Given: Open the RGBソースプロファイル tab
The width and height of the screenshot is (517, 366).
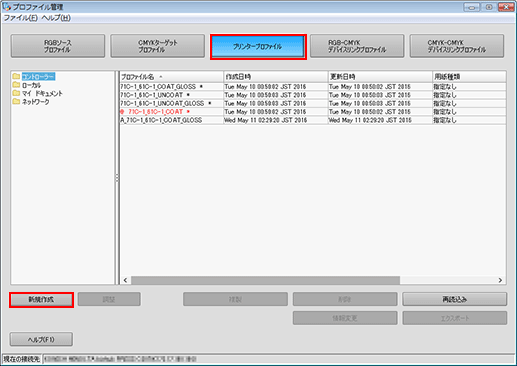Looking at the screenshot, I should [58, 46].
